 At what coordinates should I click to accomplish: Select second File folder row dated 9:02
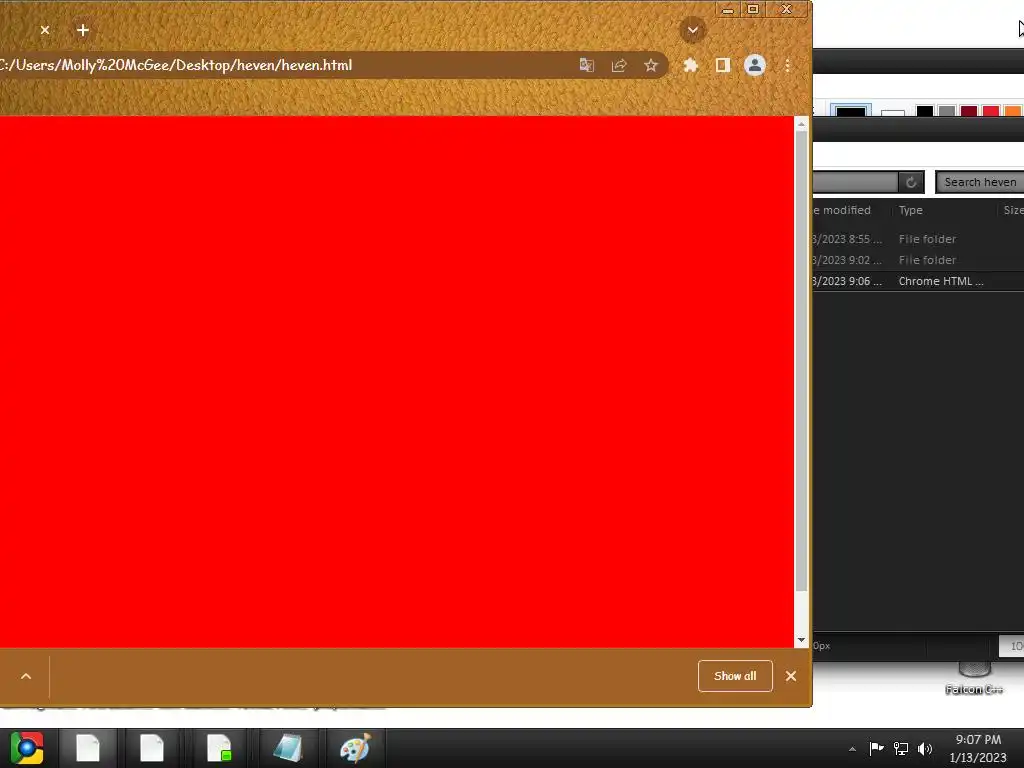(x=918, y=260)
